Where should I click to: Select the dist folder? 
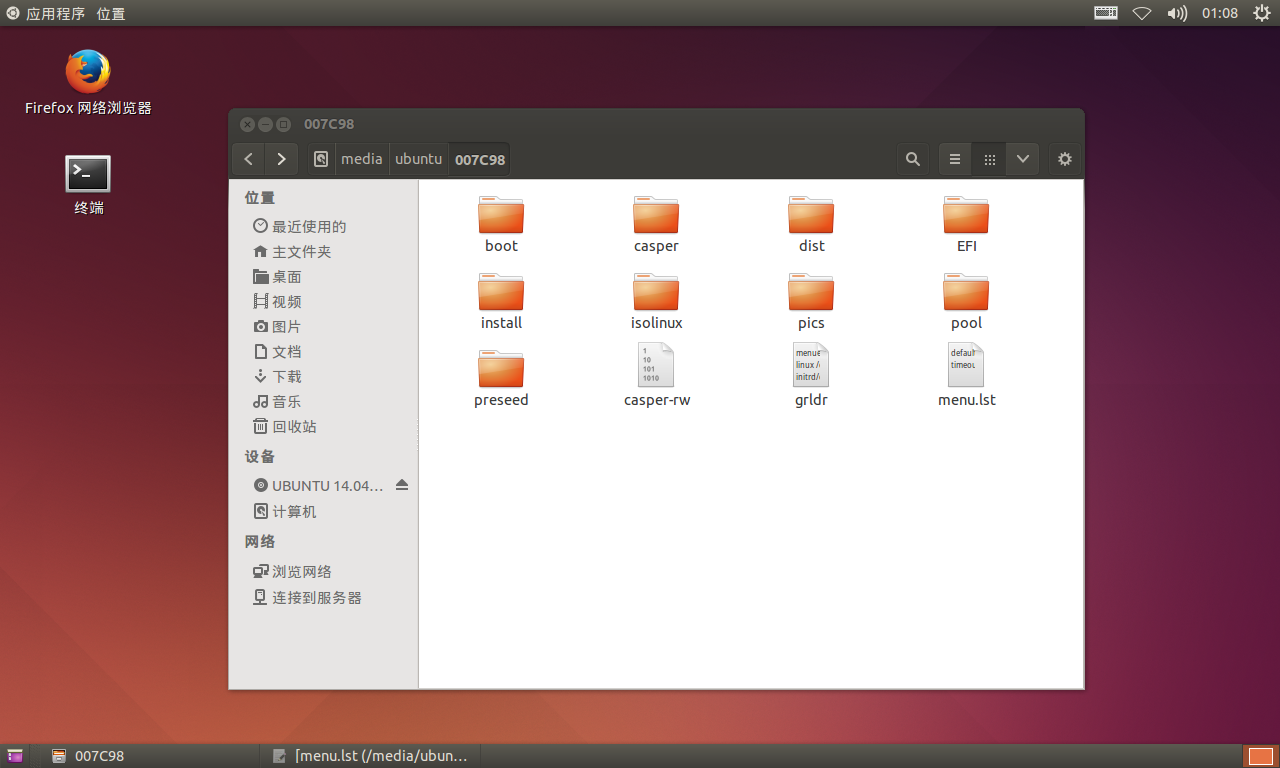point(811,225)
